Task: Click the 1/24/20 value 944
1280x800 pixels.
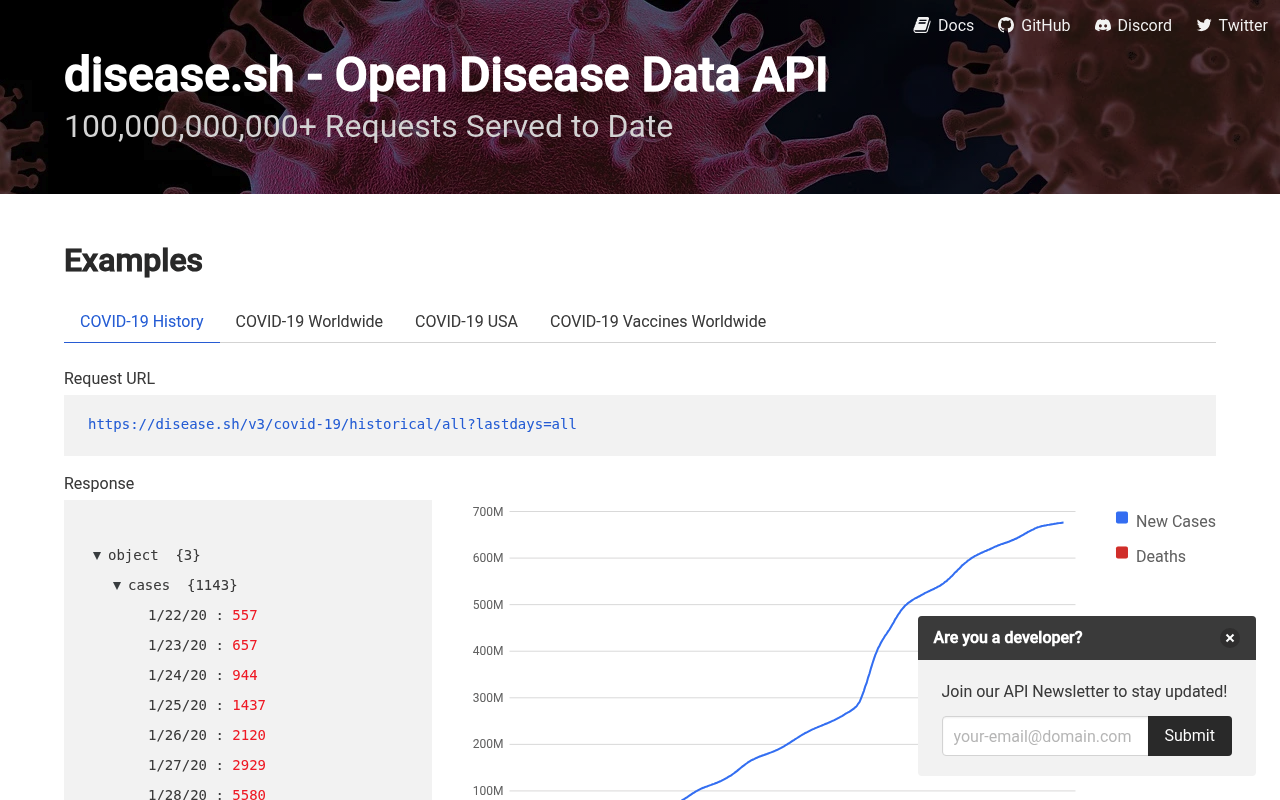Action: click(245, 675)
